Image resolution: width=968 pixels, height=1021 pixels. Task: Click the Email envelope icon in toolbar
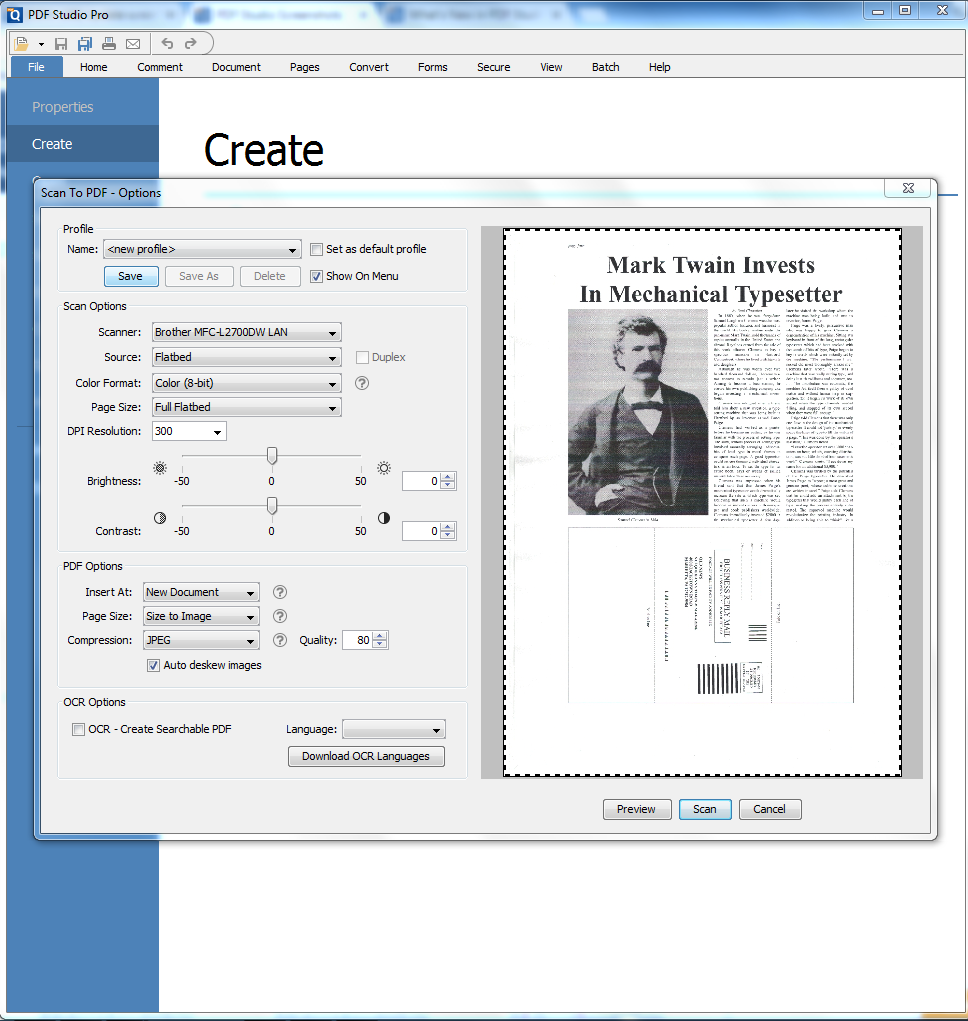(x=133, y=44)
